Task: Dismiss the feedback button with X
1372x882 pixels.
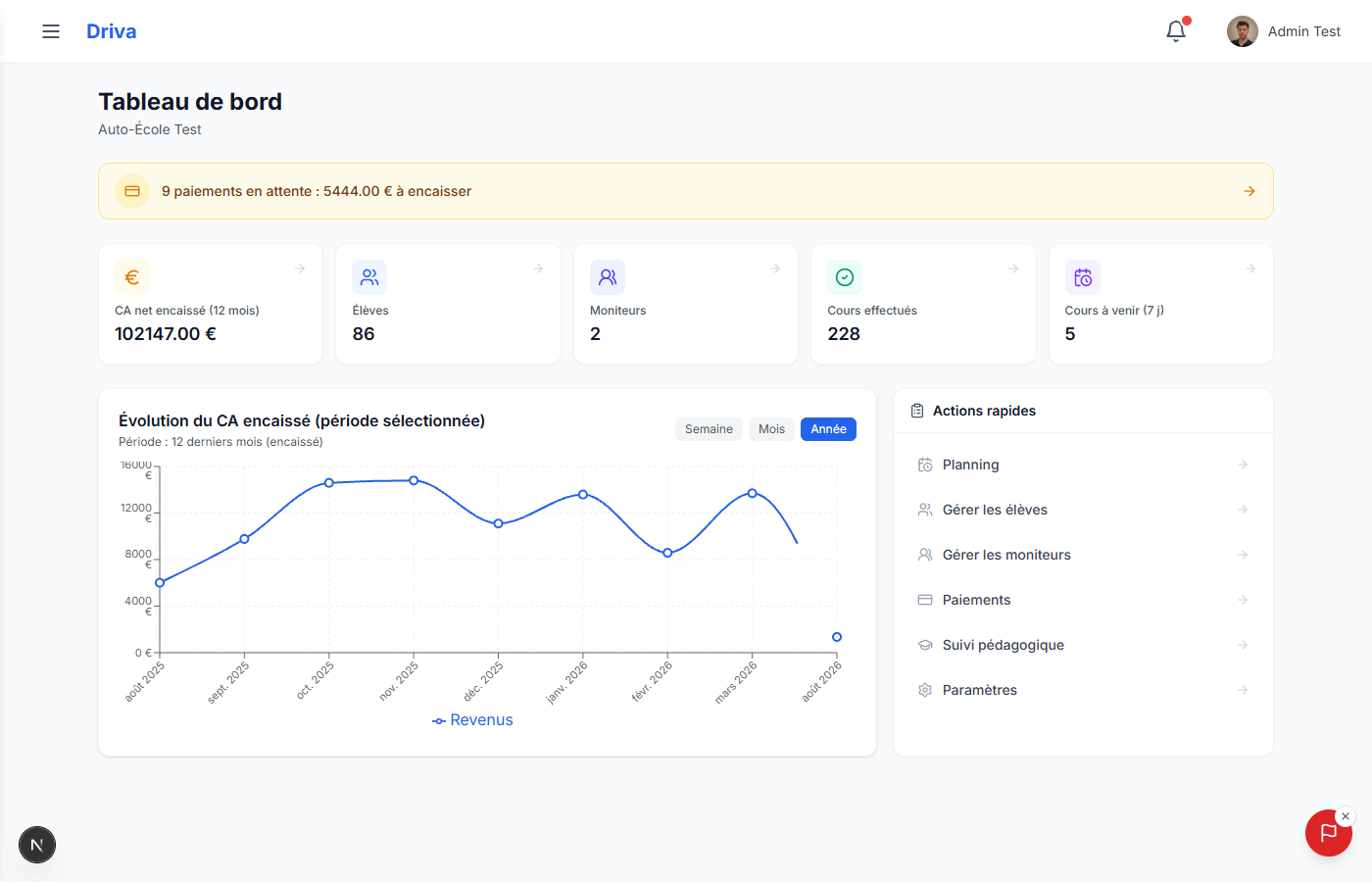Action: point(1346,816)
